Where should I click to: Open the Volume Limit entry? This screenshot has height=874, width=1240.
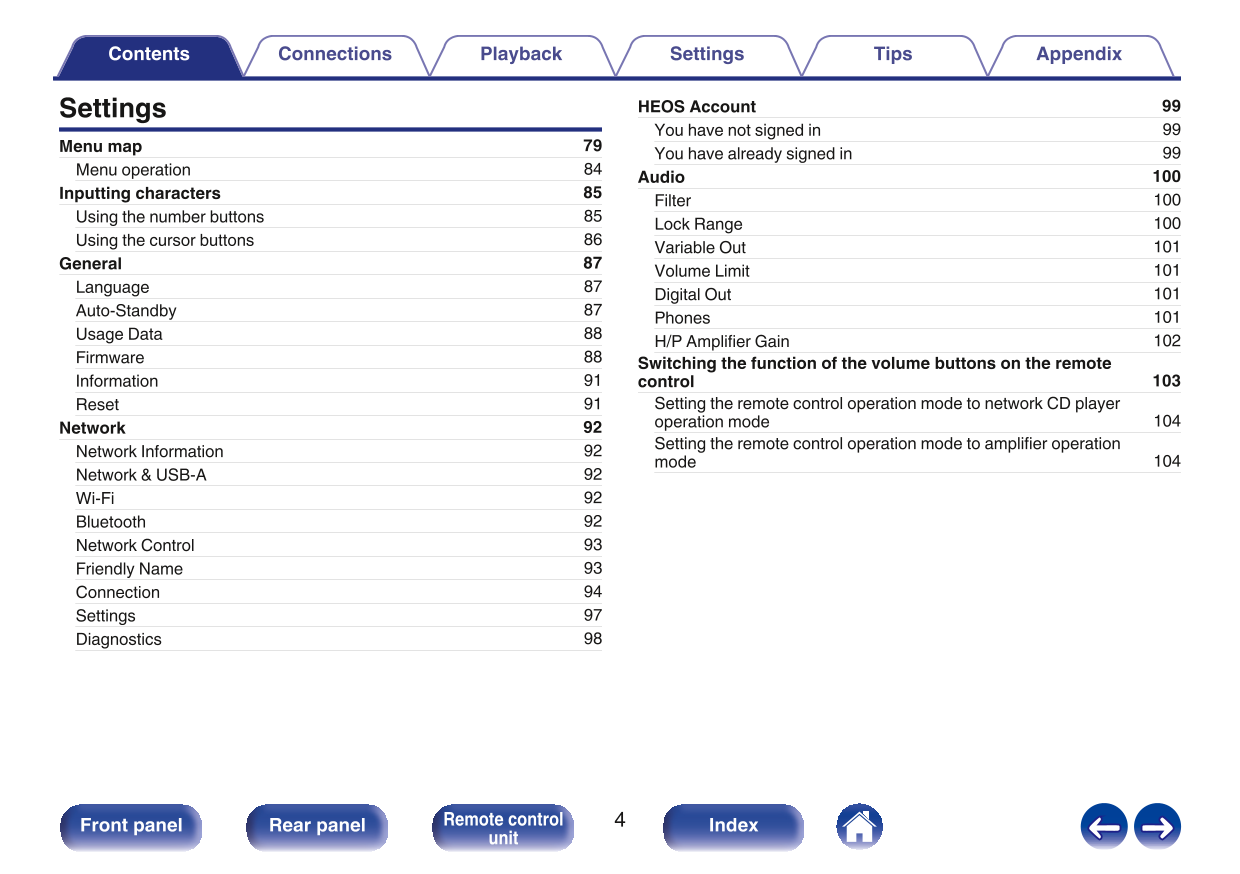click(x=702, y=271)
